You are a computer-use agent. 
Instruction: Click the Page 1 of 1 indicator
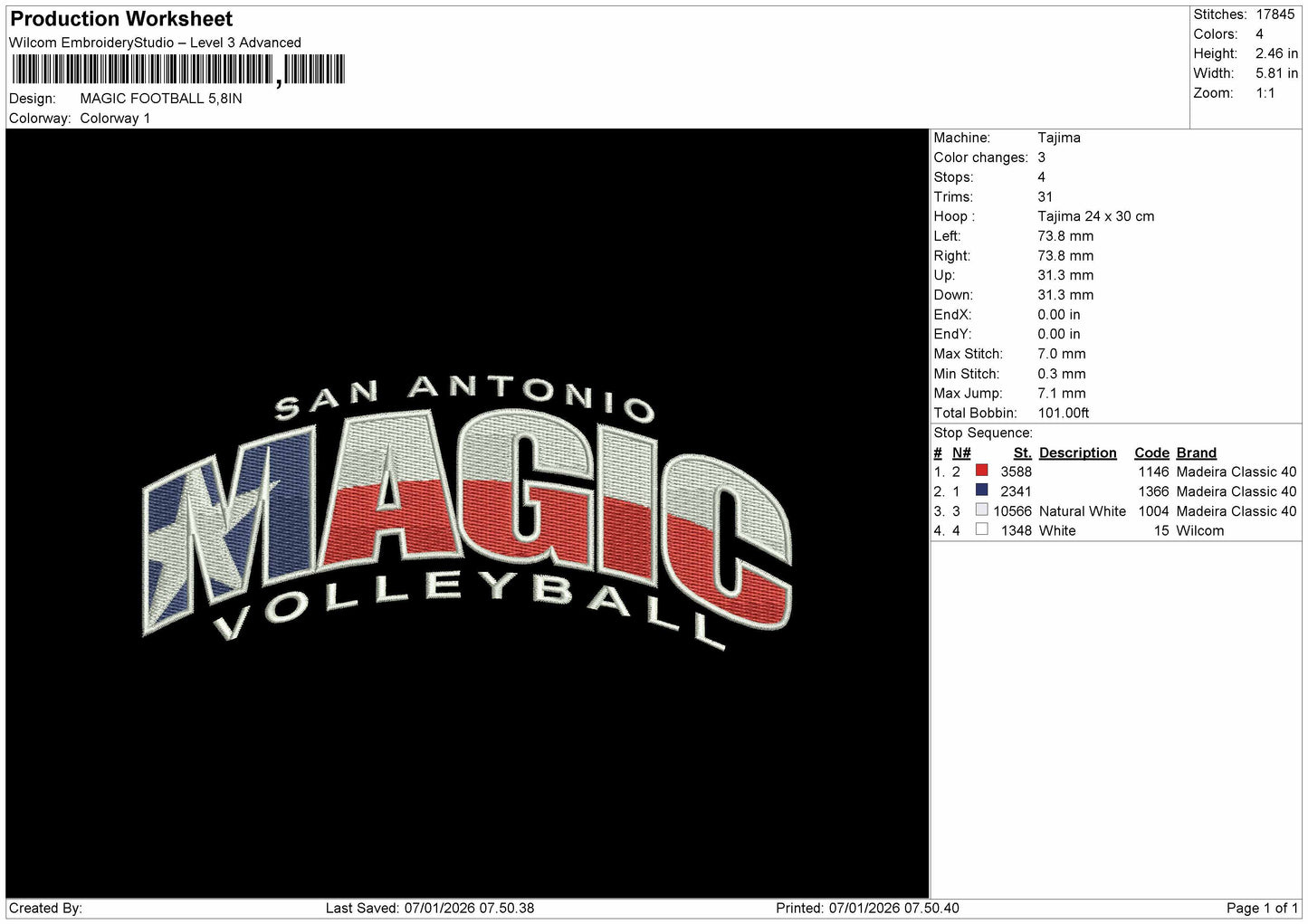click(1263, 908)
